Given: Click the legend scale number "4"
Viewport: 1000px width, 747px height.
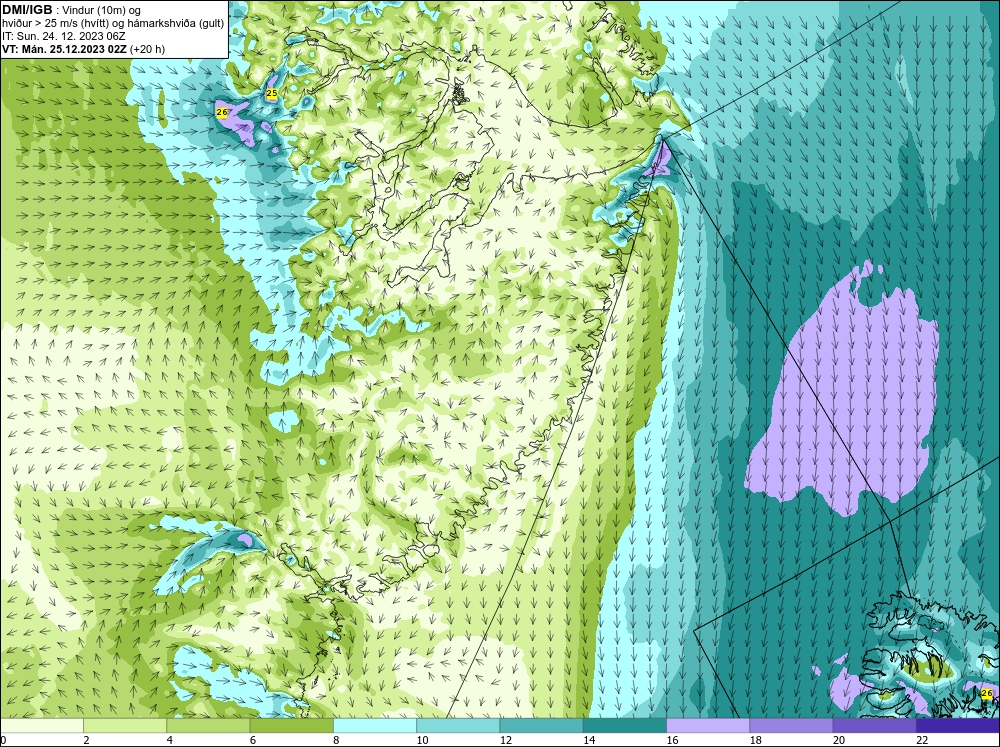Looking at the screenshot, I should (169, 740).
